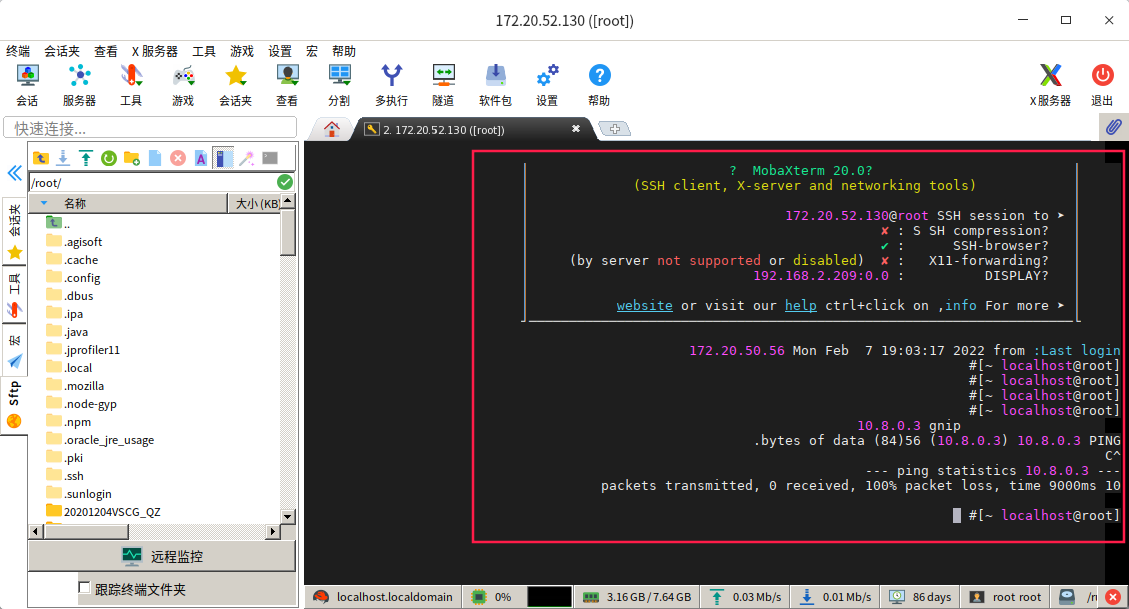
Task: Open the X服务器 menu
Action: pyautogui.click(x=154, y=51)
